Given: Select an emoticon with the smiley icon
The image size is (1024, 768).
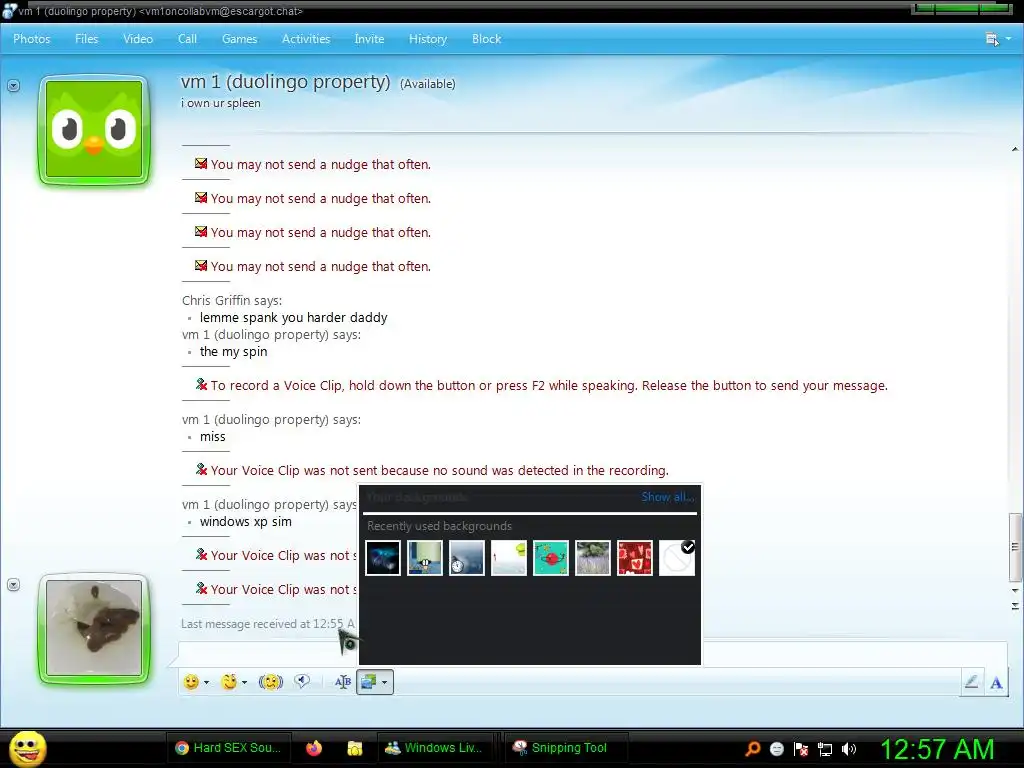Looking at the screenshot, I should (191, 682).
